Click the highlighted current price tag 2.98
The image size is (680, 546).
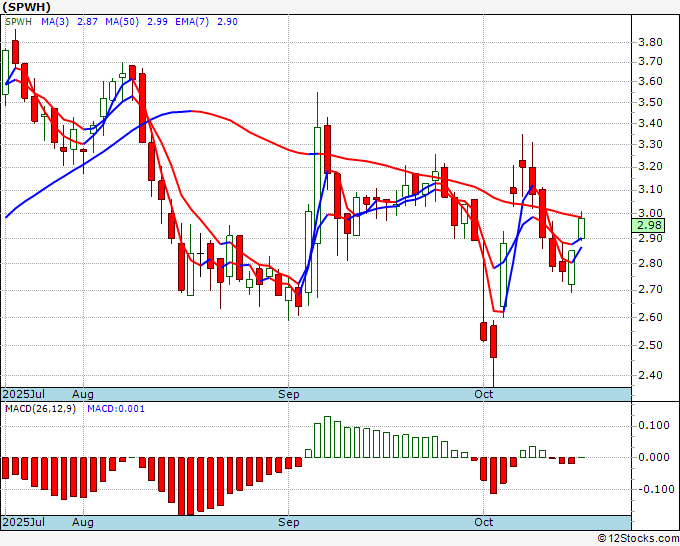pos(648,226)
